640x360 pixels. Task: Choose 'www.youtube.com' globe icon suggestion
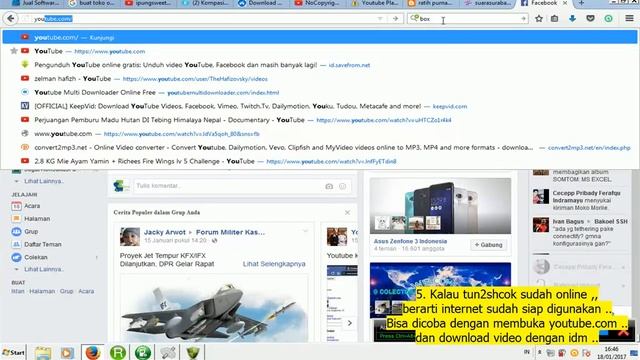pos(320,133)
